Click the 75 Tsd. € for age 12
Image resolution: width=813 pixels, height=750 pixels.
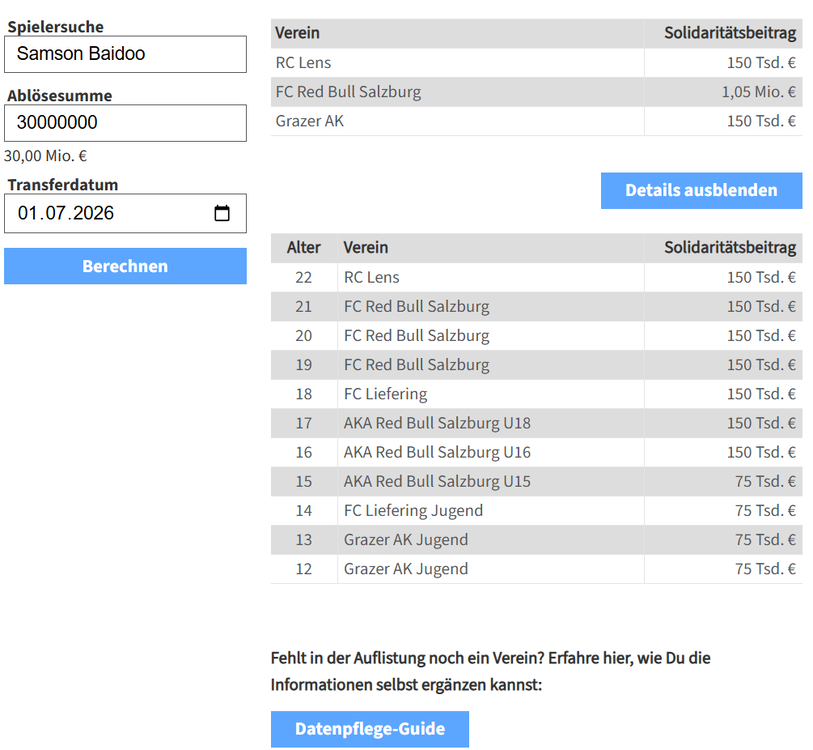(765, 569)
